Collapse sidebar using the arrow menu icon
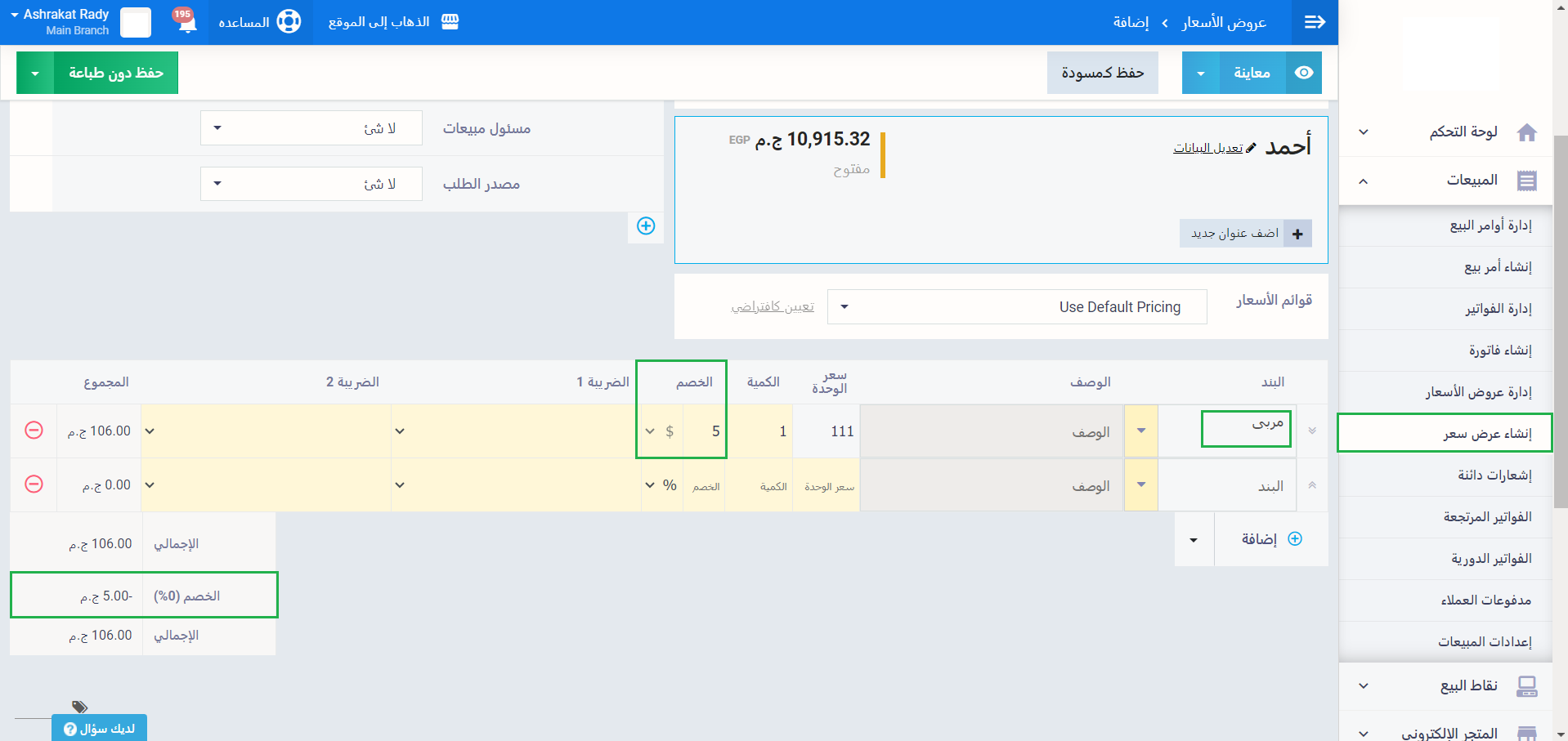Viewport: 1568px width, 741px height. [1315, 22]
